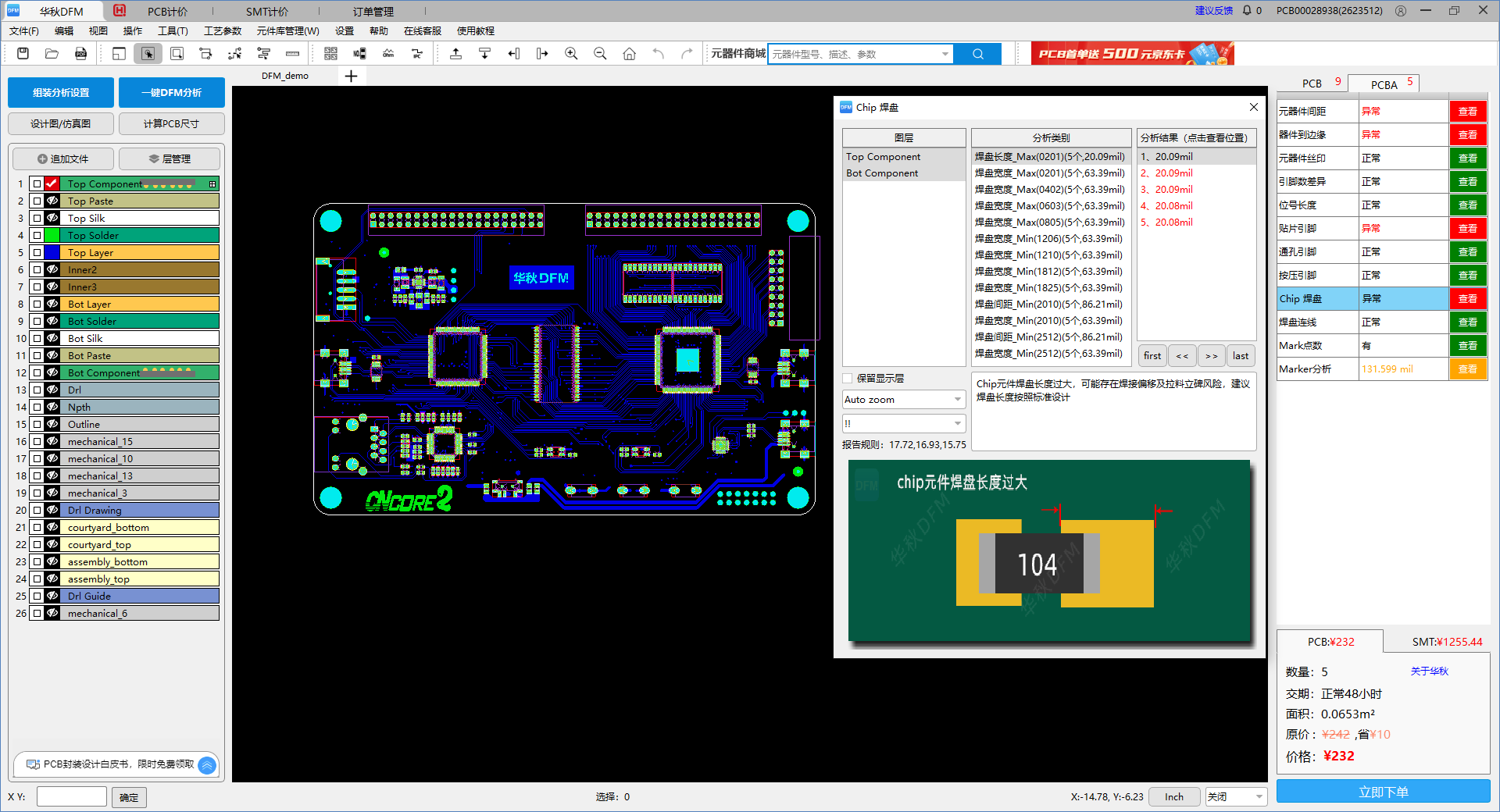Expand the component search box dropdown arrow

945,54
